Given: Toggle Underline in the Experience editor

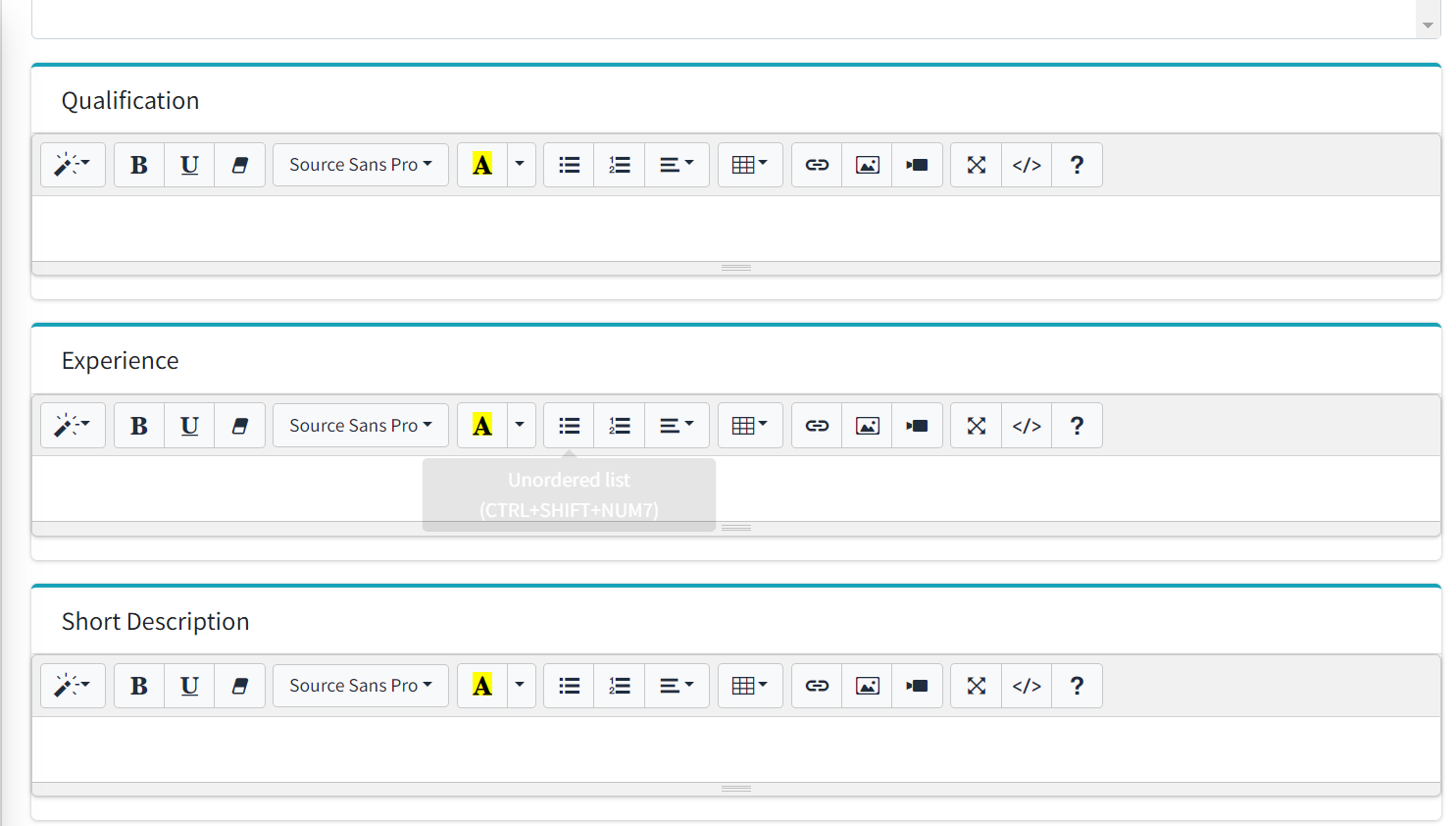Looking at the screenshot, I should (x=189, y=426).
